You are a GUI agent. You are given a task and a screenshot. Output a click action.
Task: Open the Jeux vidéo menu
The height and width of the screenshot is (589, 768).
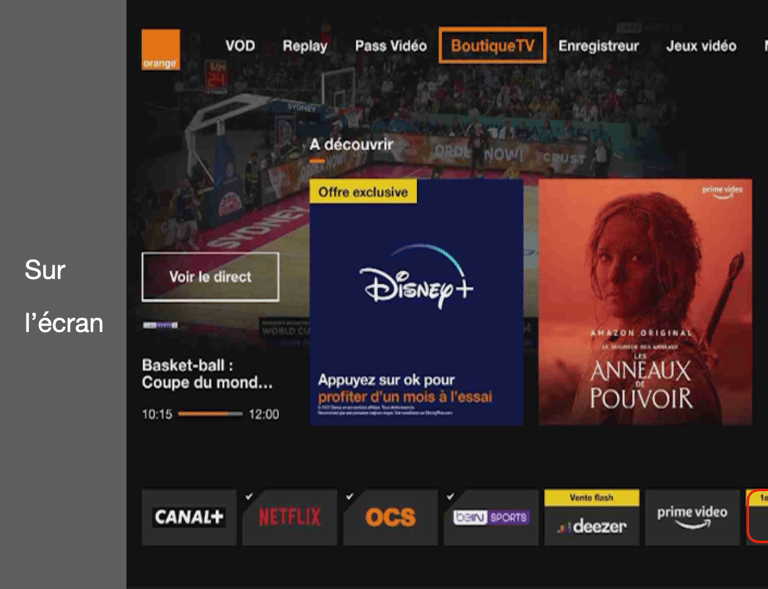point(701,46)
